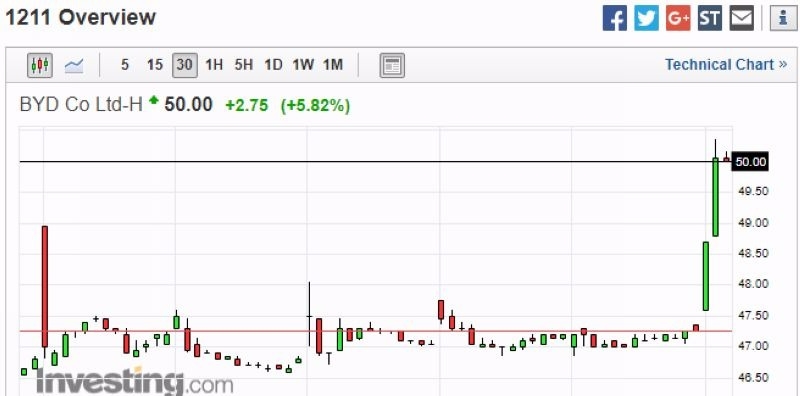Click the BYD Co Ltd-H name
Image resolution: width=800 pixels, height=396 pixels.
pyautogui.click(x=81, y=105)
